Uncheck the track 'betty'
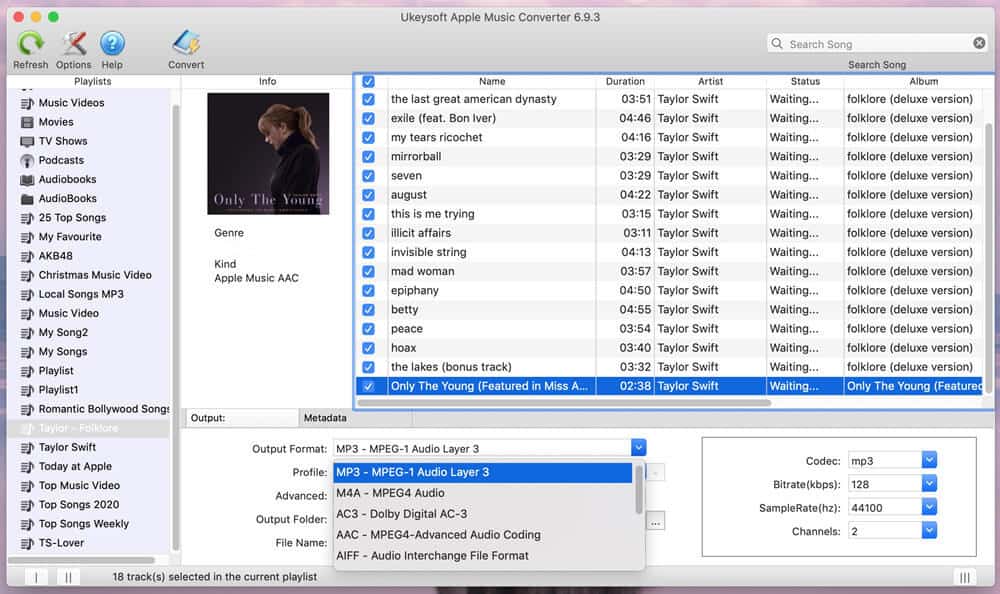 click(369, 309)
